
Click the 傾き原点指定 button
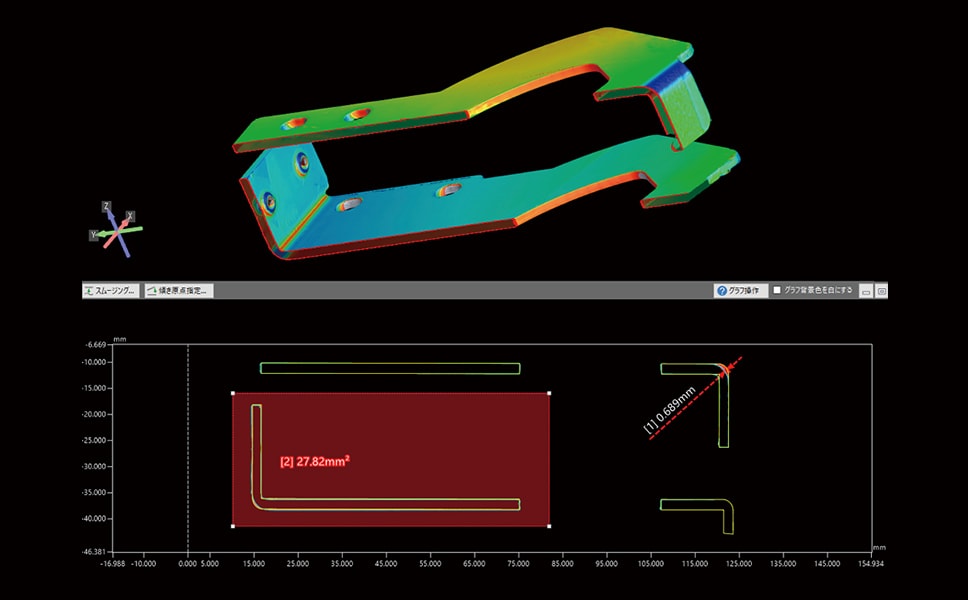pos(179,290)
